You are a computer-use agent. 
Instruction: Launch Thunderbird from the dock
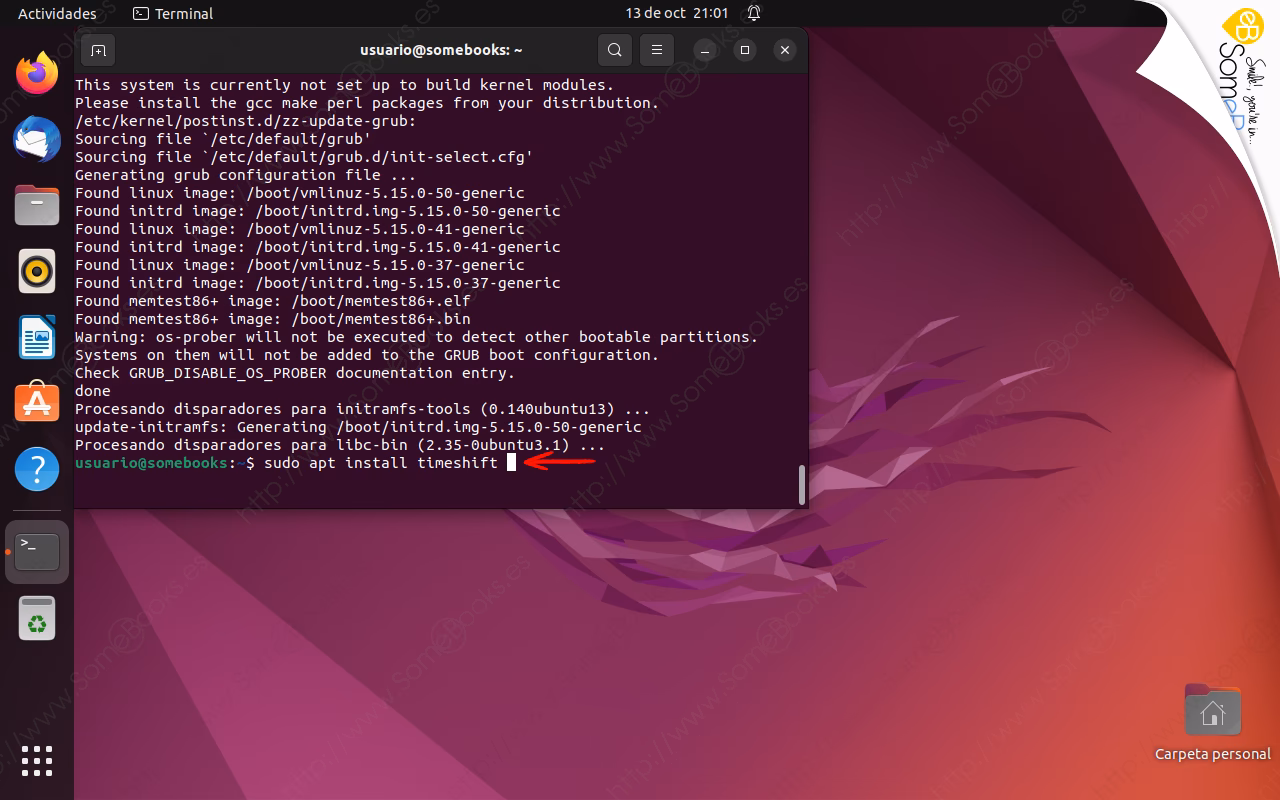point(37,139)
